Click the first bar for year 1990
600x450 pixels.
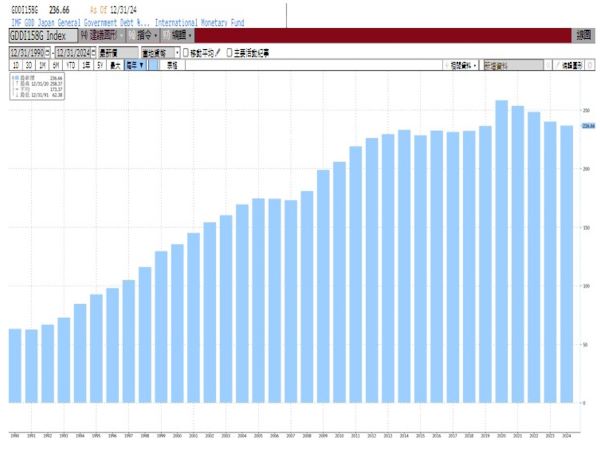pos(15,366)
